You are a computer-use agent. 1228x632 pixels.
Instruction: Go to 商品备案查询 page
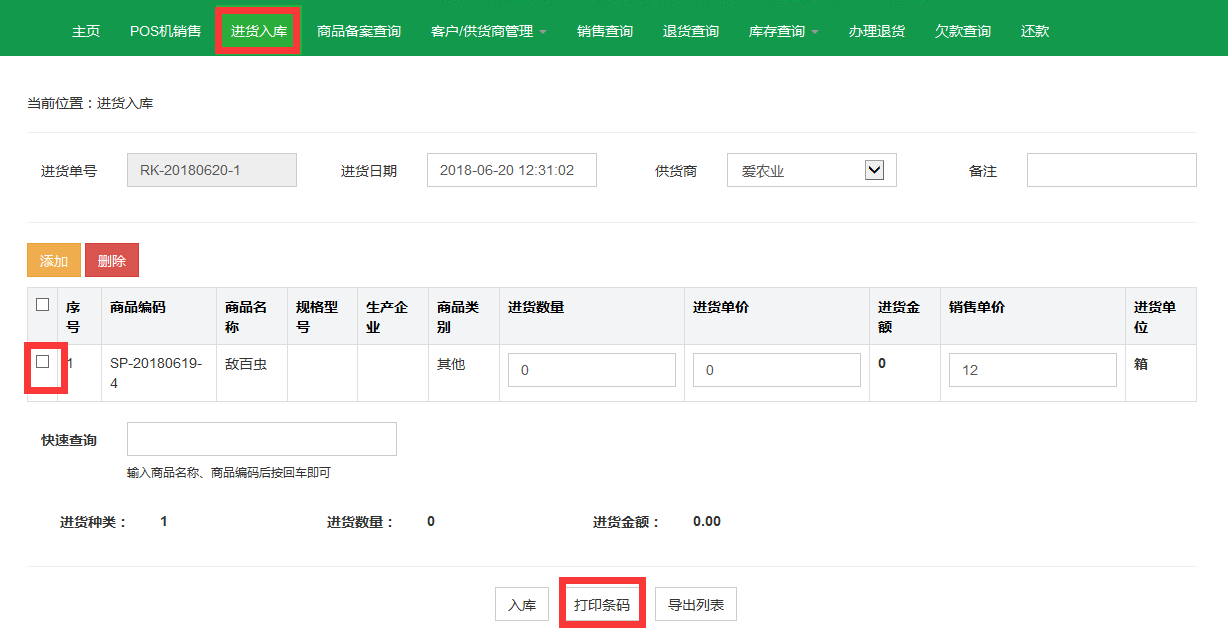pos(359,31)
